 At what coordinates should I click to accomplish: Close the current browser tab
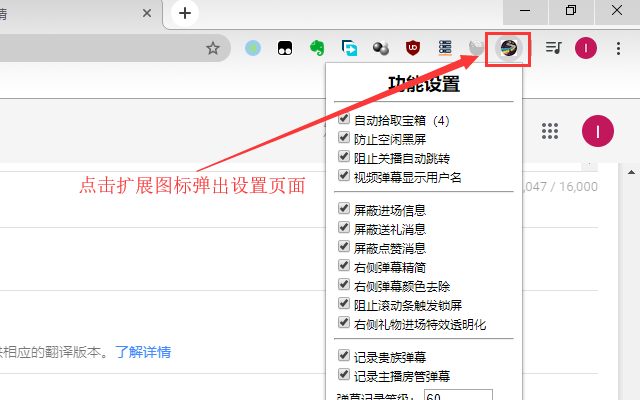(x=147, y=13)
